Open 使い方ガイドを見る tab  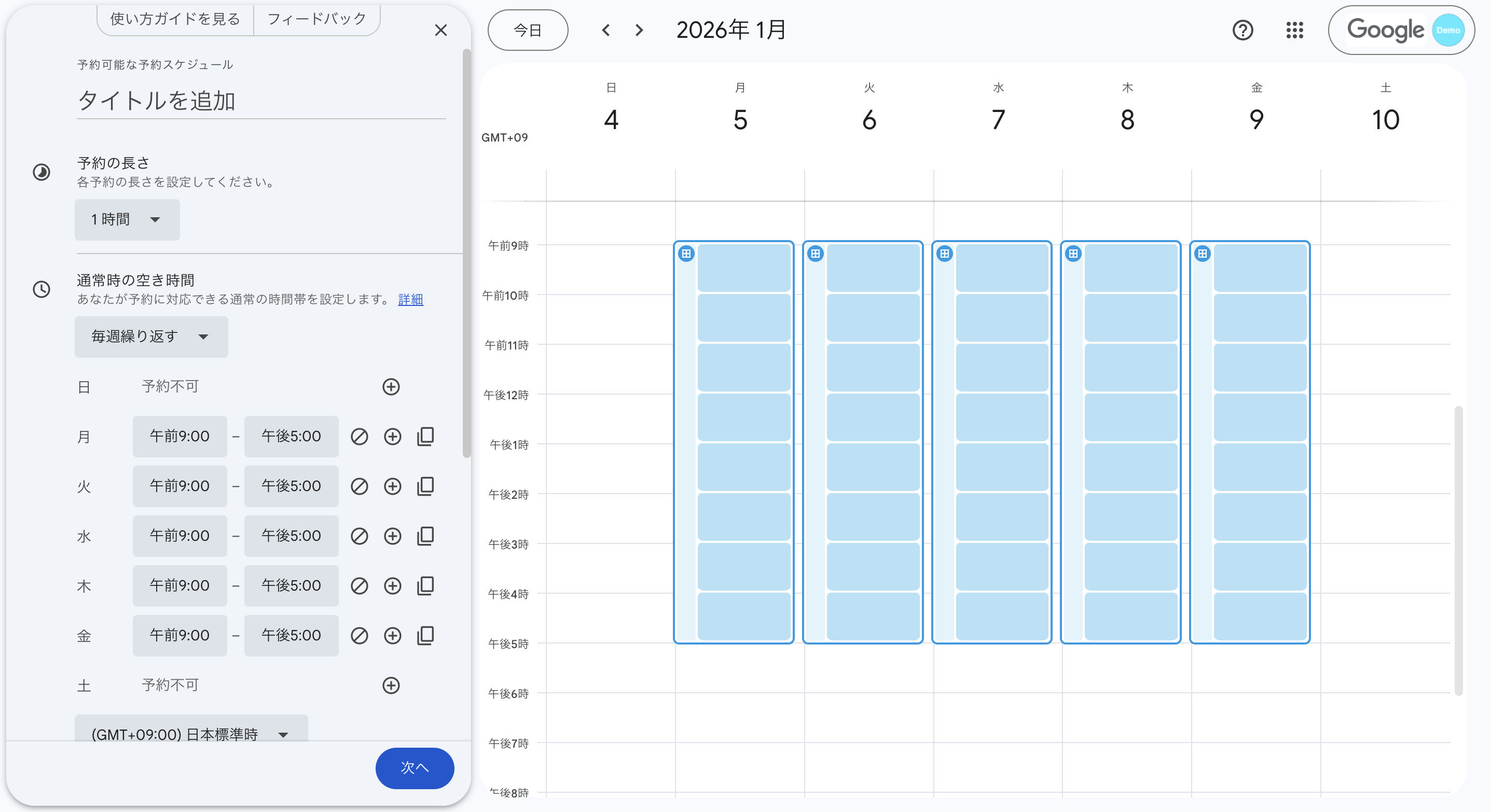[175, 20]
